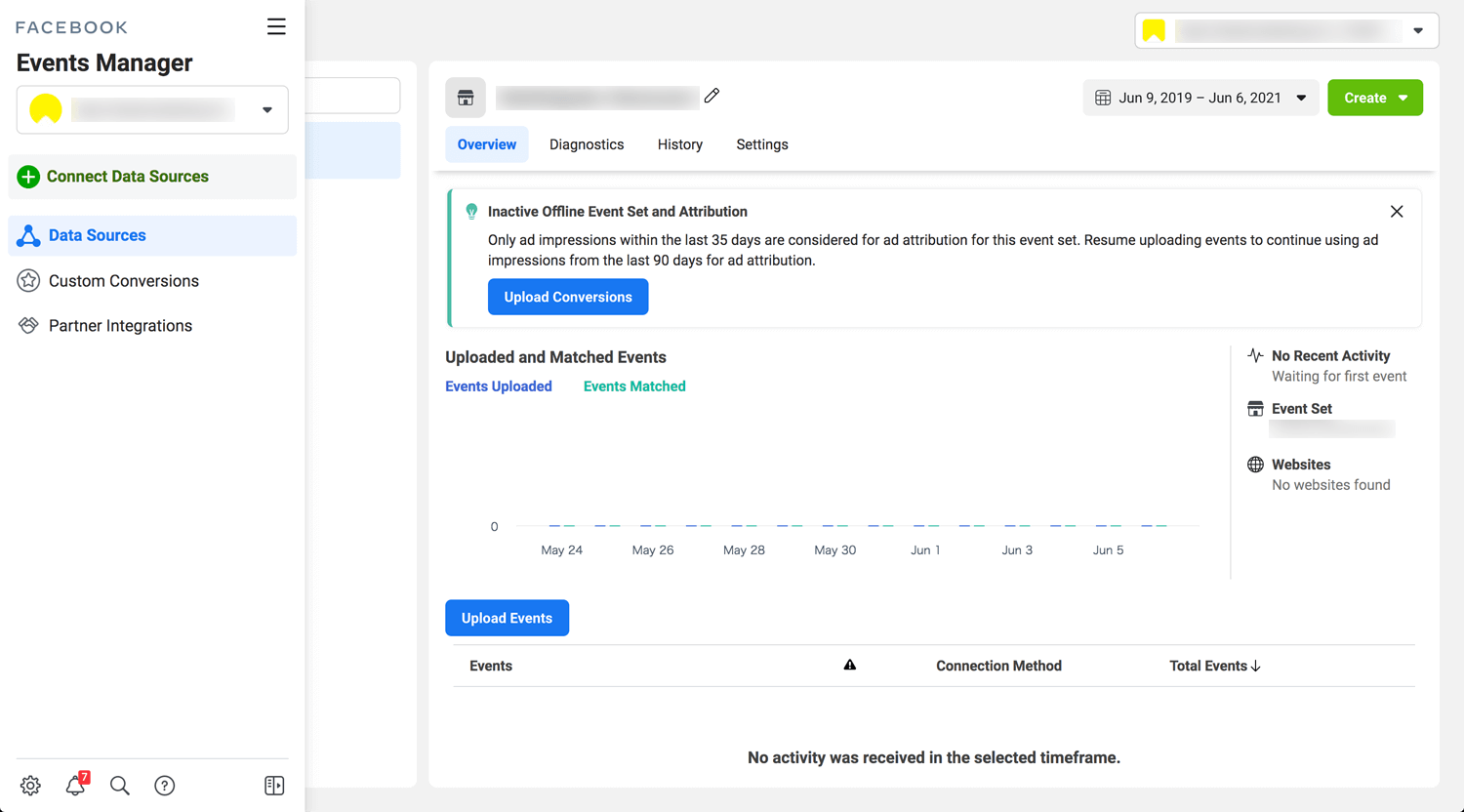The height and width of the screenshot is (812, 1464).
Task: Click the Jun 5 chart axis label
Action: [1108, 550]
